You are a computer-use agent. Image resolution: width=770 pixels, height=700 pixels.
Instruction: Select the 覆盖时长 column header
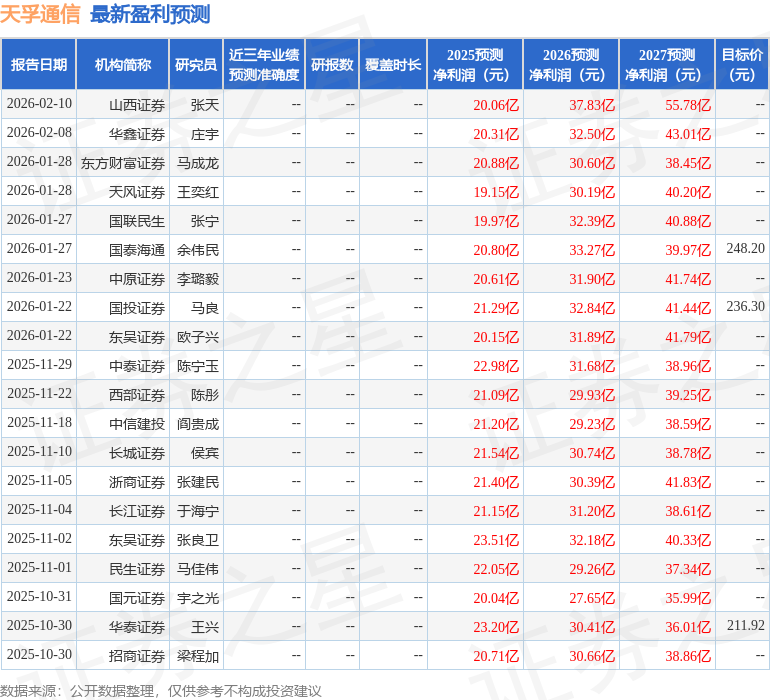point(393,65)
